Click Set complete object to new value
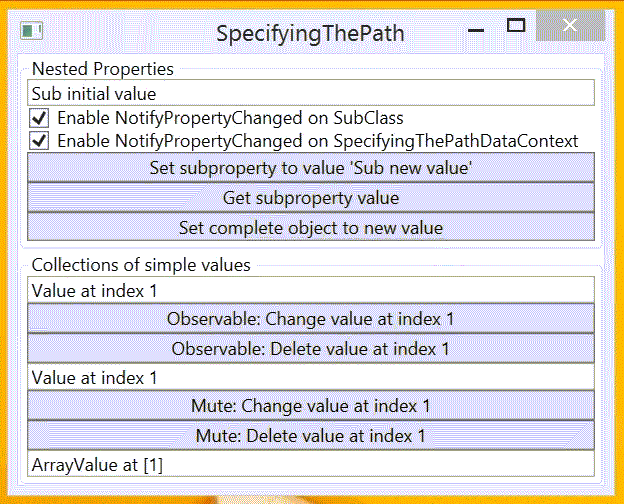Image resolution: width=624 pixels, height=504 pixels. tap(311, 227)
